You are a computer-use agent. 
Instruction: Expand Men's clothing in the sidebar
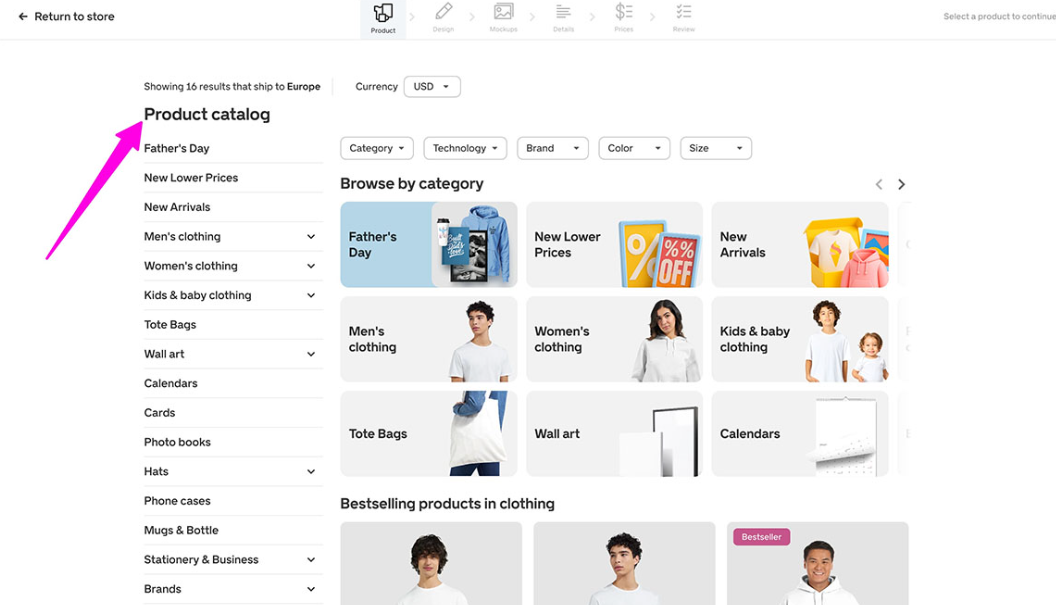[311, 237]
